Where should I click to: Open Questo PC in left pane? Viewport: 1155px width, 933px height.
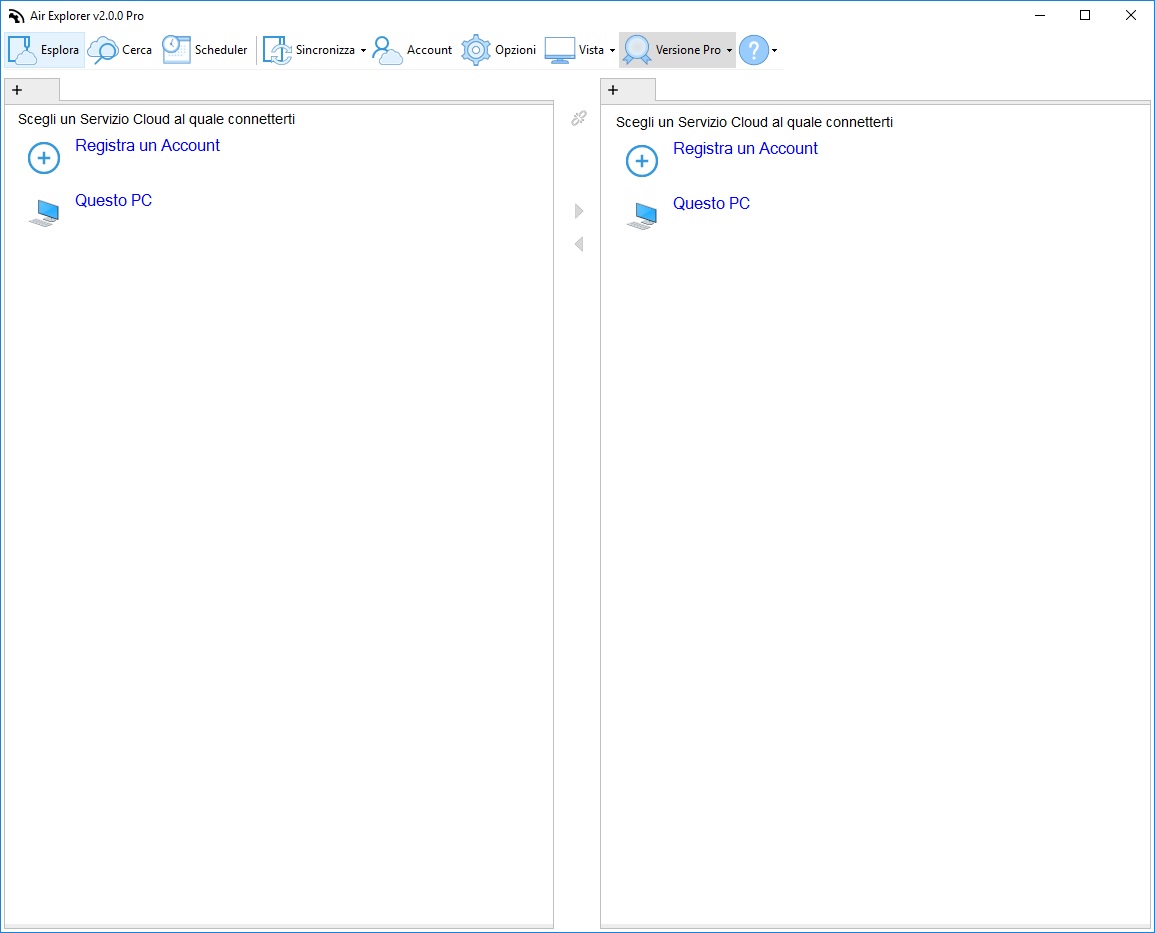113,200
